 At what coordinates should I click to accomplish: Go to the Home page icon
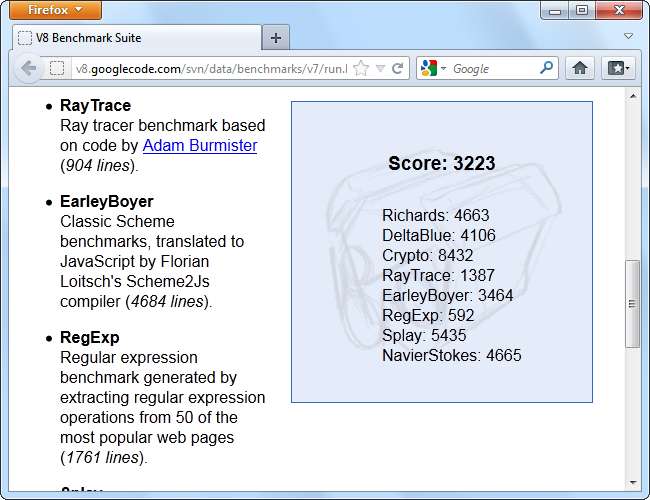click(579, 69)
